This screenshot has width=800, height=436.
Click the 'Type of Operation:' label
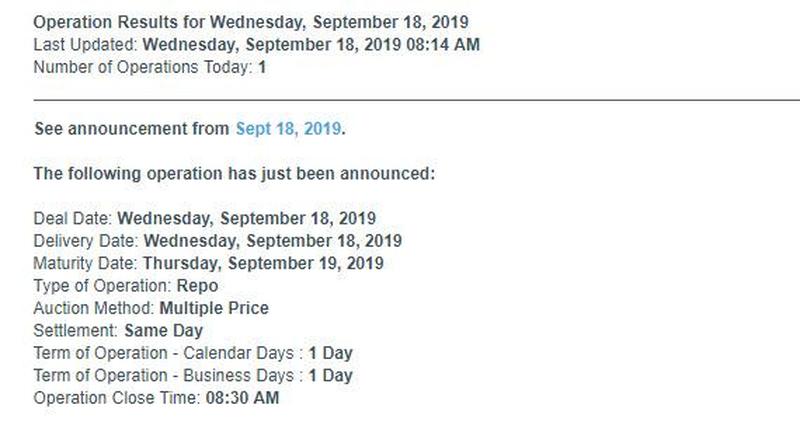pos(103,286)
